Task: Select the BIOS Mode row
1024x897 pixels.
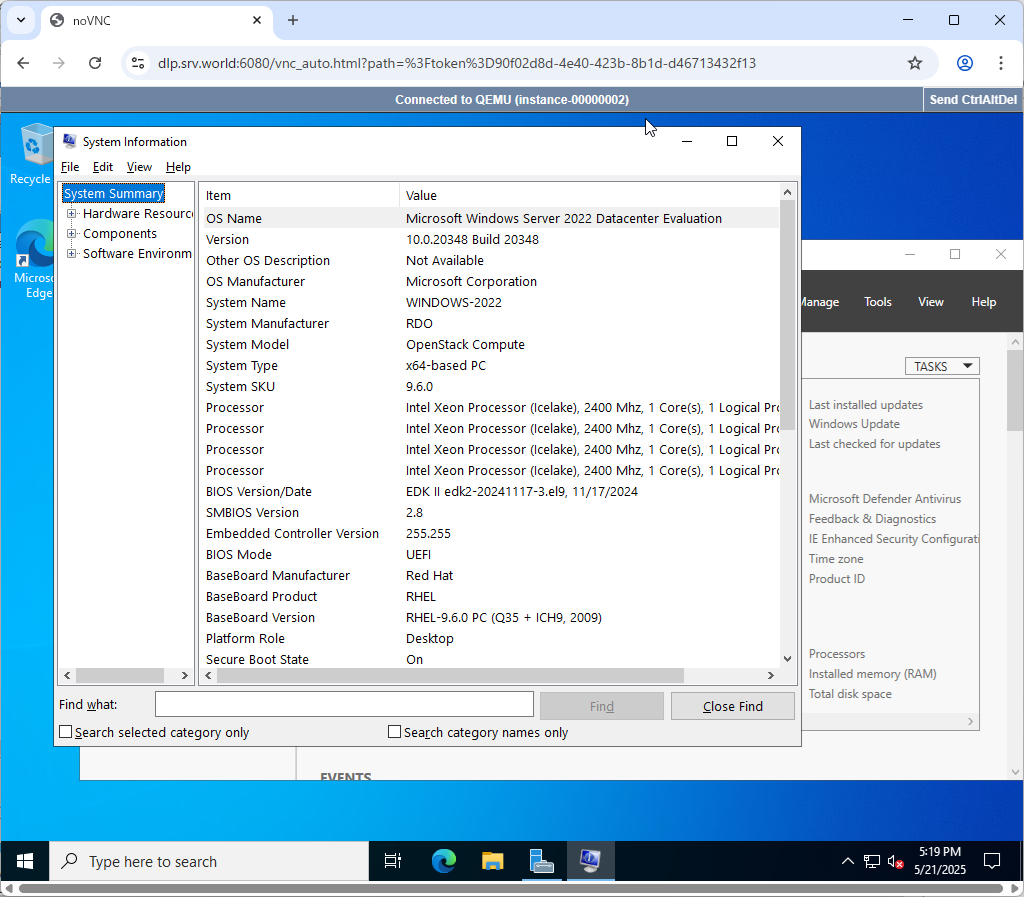Action: coord(491,555)
